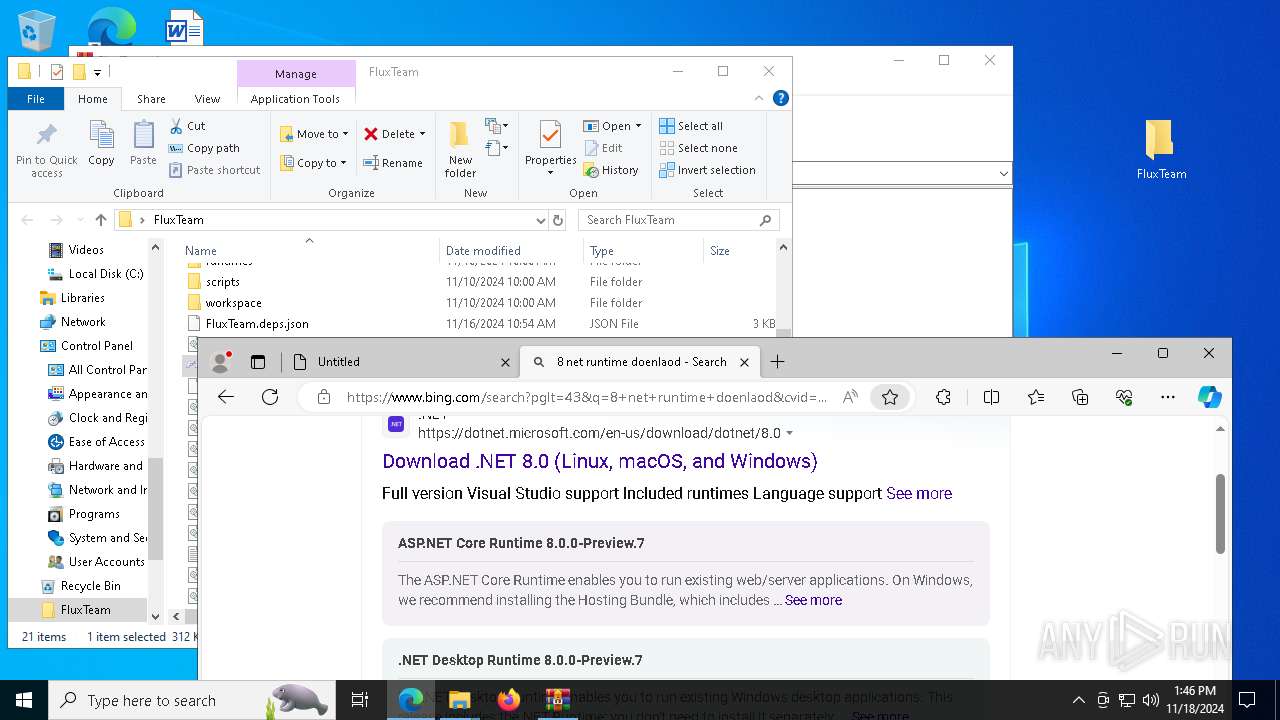The image size is (1280, 720).
Task: Open Network in navigation pane
Action: [x=83, y=322]
